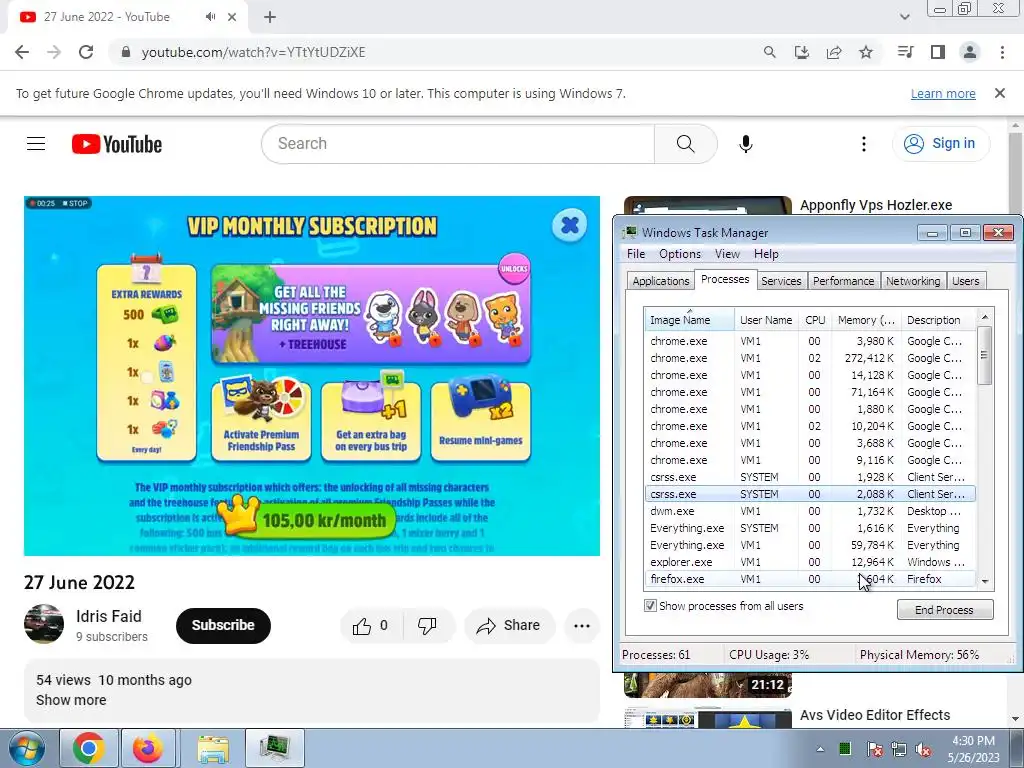Switch to the Performance tab
Viewport: 1024px width, 768px height.
coord(843,281)
